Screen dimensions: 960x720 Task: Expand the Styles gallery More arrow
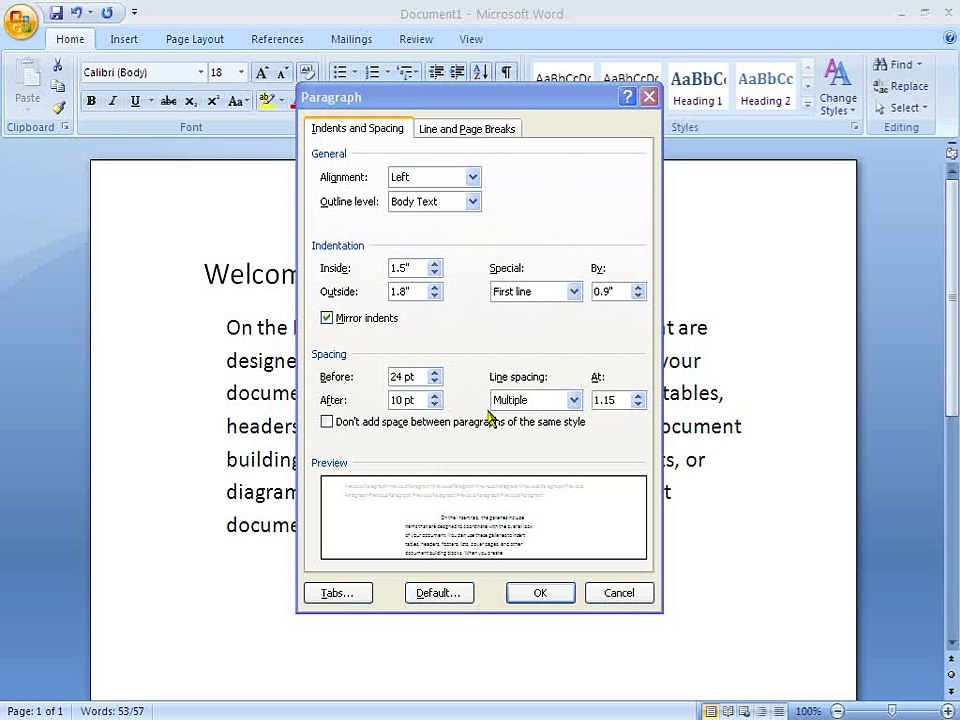click(808, 105)
